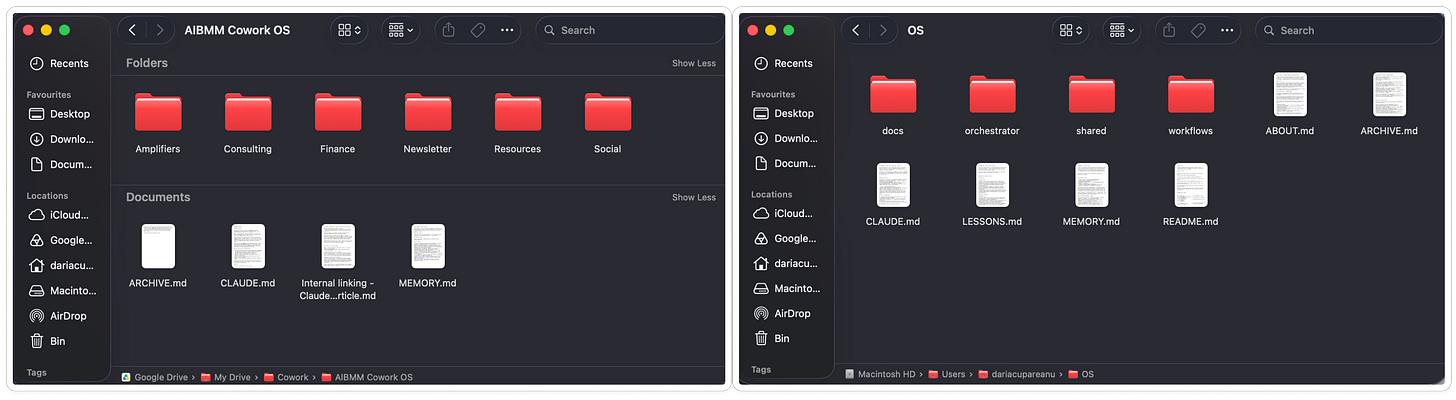Click Show Less beside Folders heading
This screenshot has width=1456, height=400.
694,63
